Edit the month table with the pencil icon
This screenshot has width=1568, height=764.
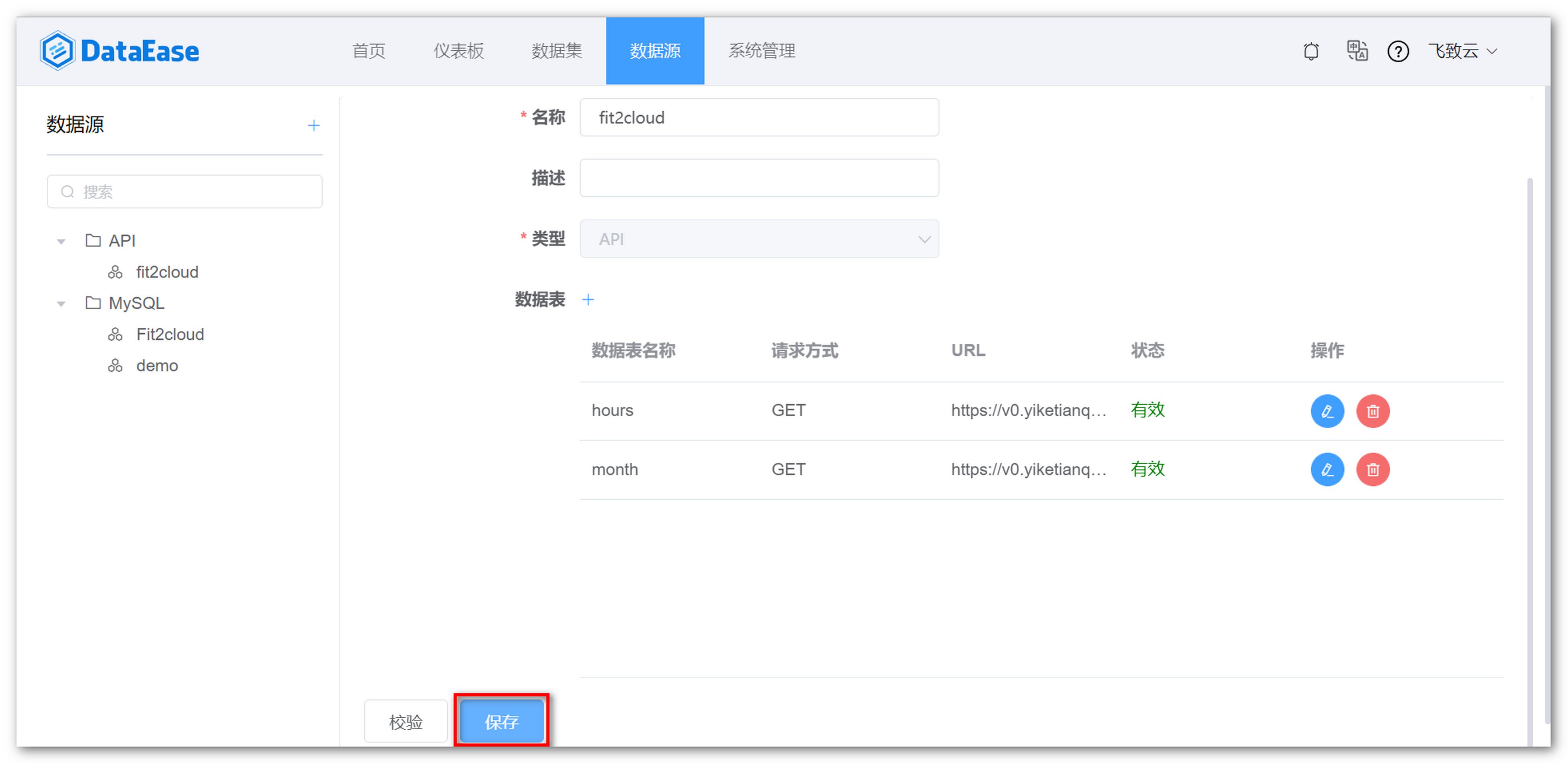[1327, 469]
